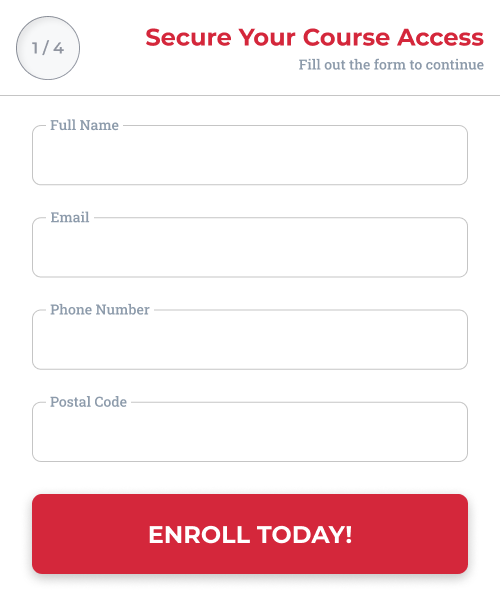Click the digit 4 in the step counter
Image resolution: width=500 pixels, height=598 pixels.
(x=58, y=48)
